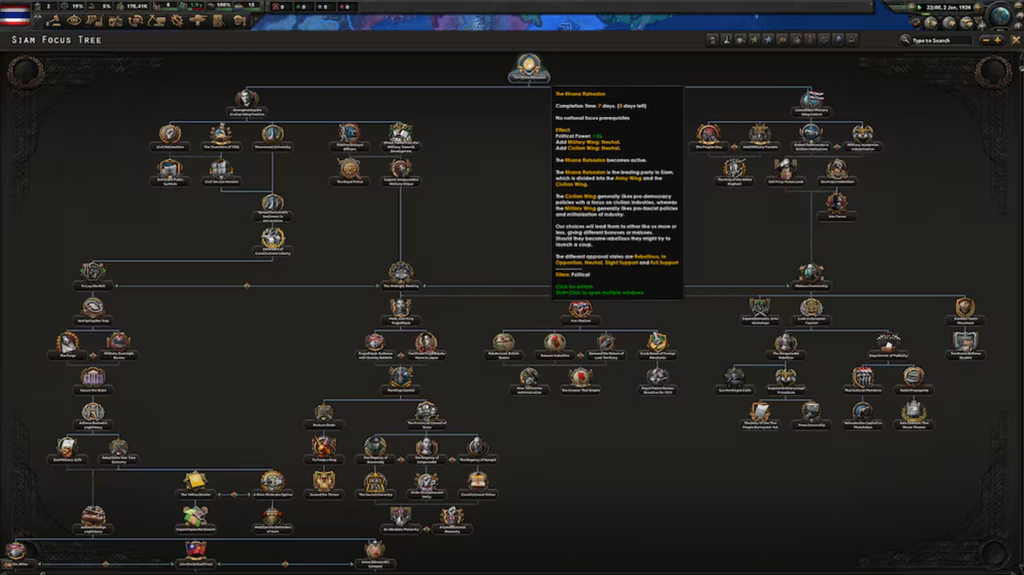Choose The Sacred Hierarchy focus
The height and width of the screenshot is (575, 1024).
375,484
